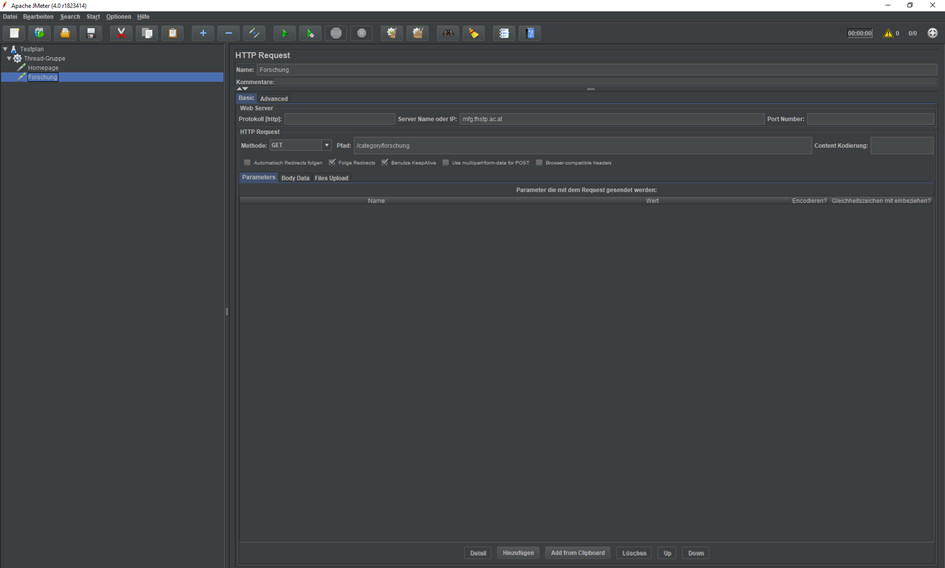Click the Name field containing Forschung

tap(597, 70)
